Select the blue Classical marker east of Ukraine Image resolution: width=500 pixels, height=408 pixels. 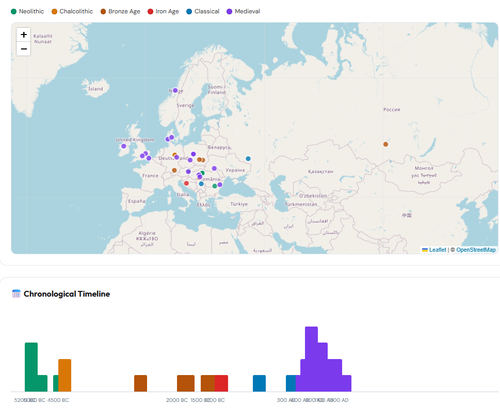tap(248, 159)
